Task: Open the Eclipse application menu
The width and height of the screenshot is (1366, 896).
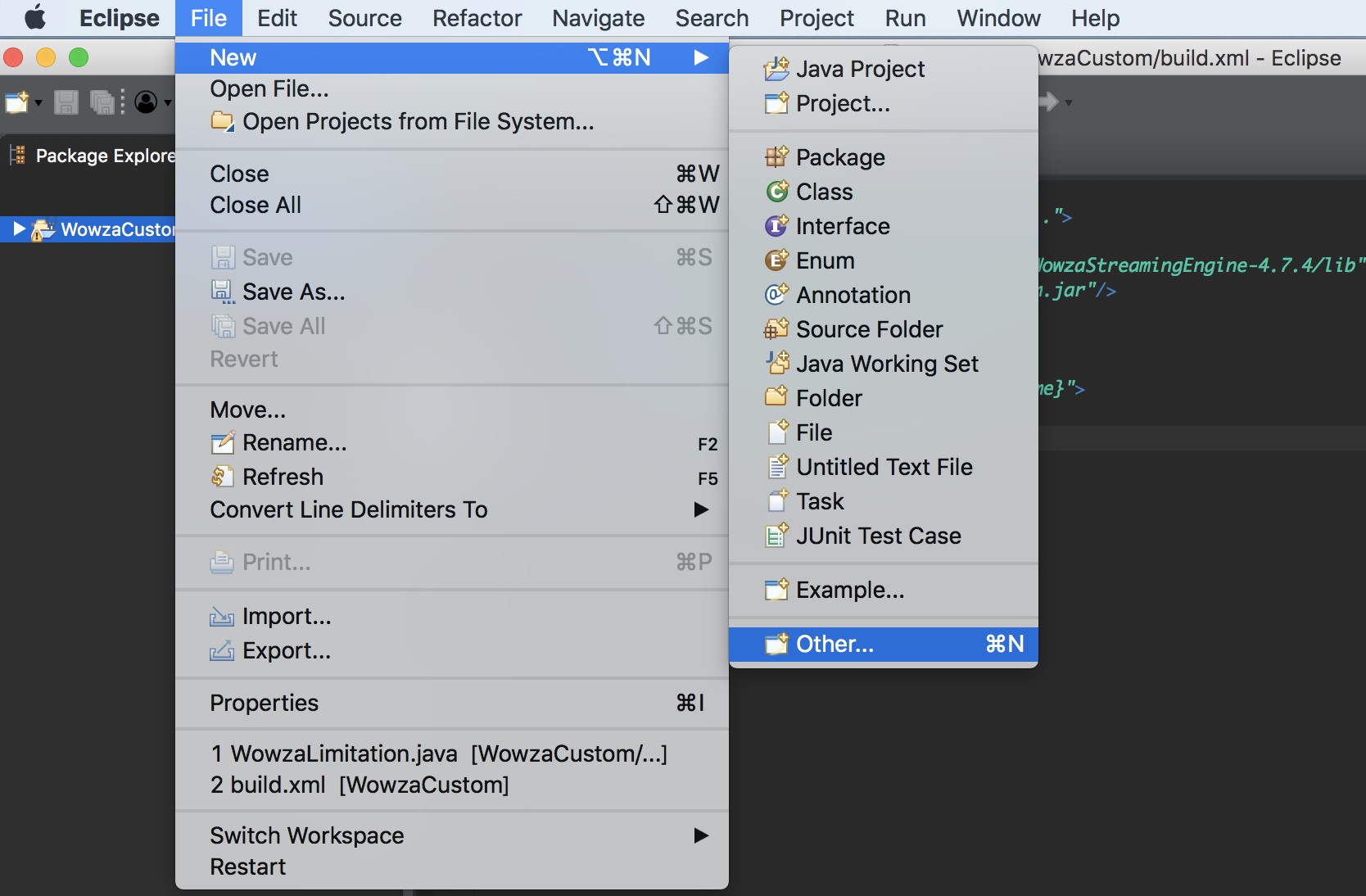Action: (119, 18)
